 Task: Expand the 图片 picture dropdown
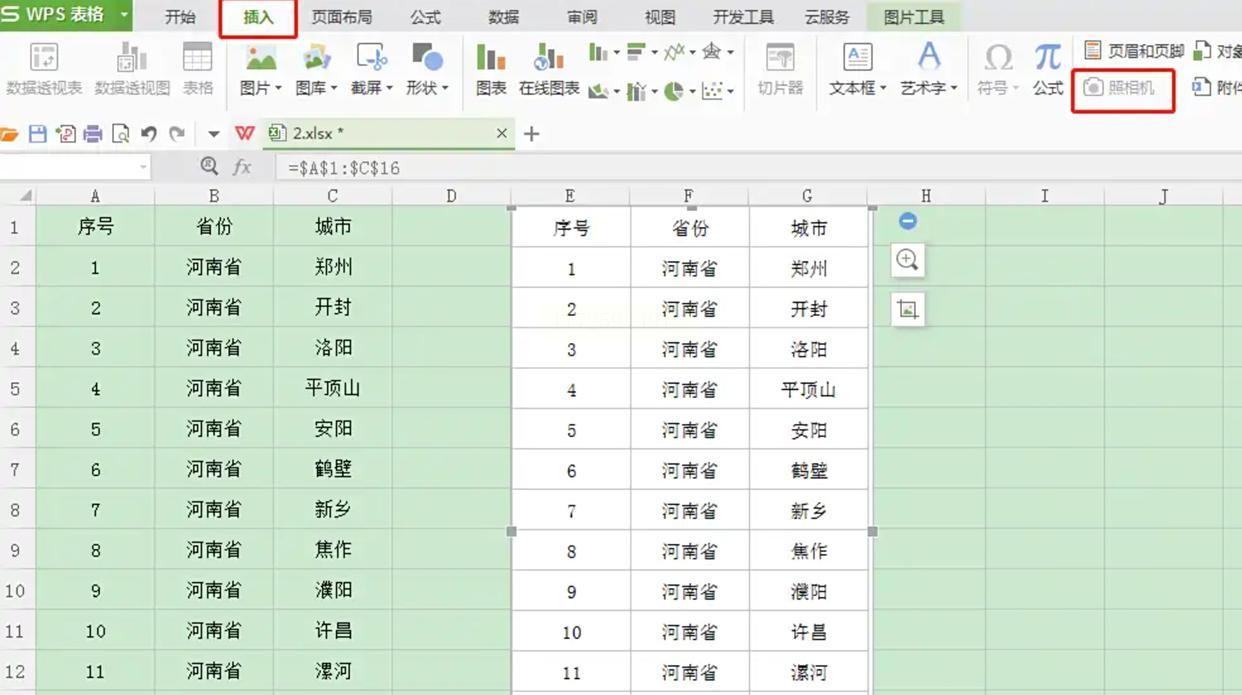pos(261,88)
